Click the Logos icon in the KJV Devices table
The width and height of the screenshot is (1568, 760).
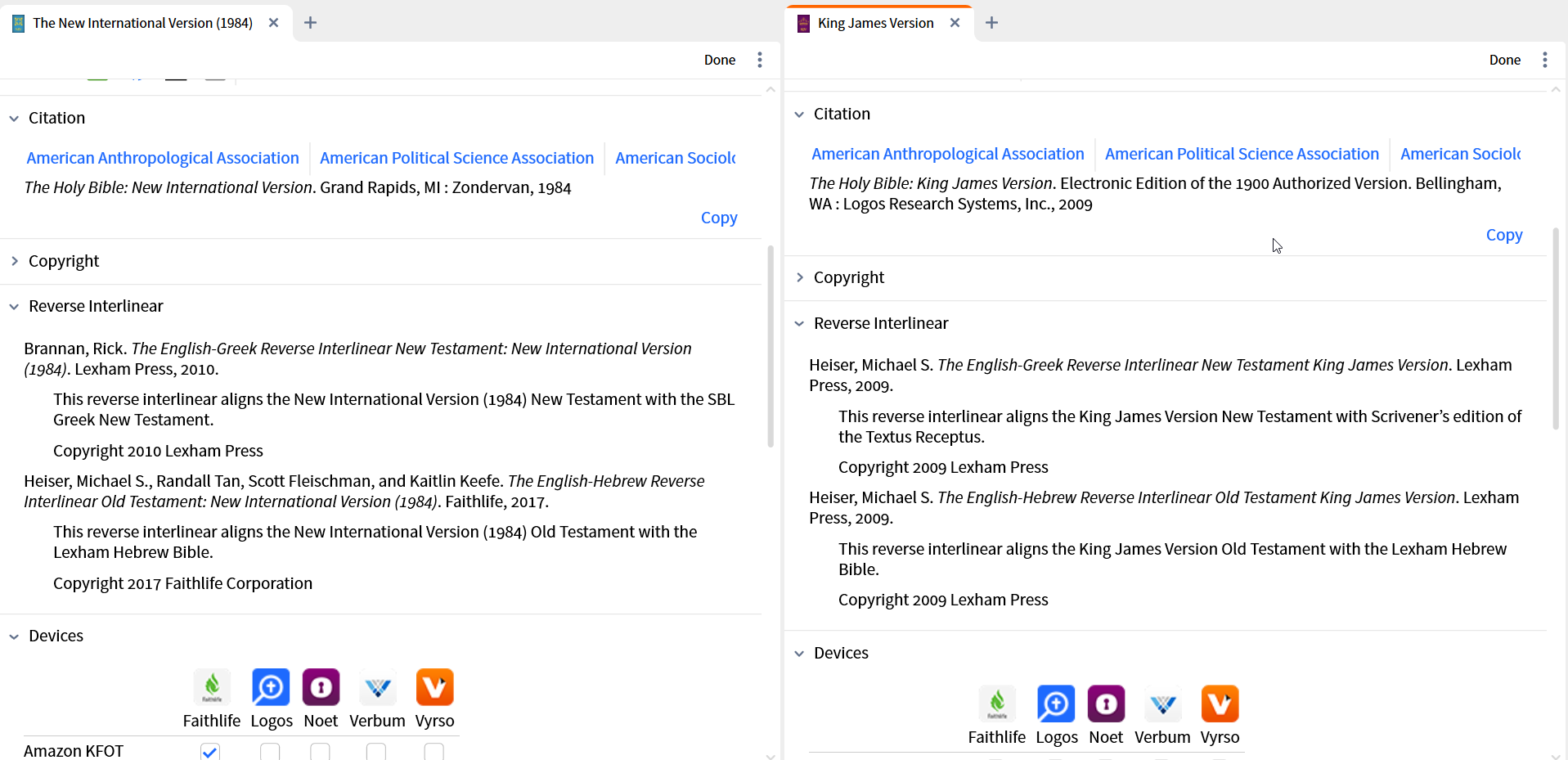(1056, 704)
